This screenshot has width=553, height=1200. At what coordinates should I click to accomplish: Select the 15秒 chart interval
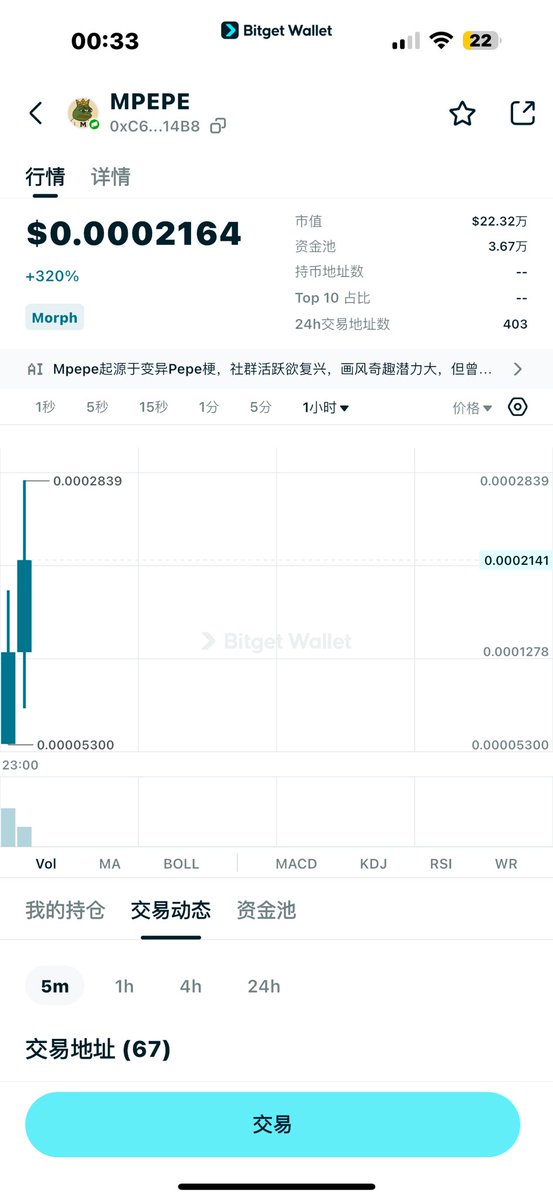[153, 408]
